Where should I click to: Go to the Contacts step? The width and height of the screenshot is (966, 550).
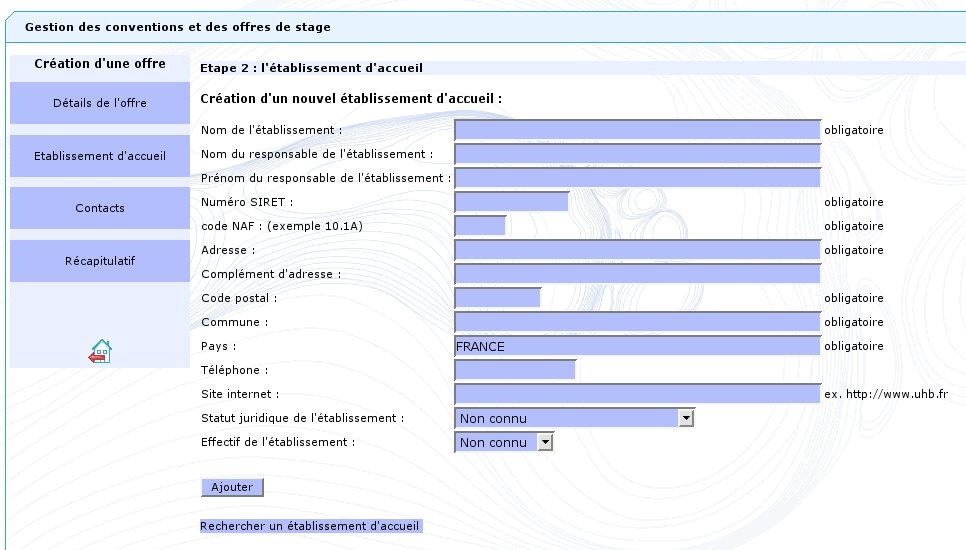100,208
